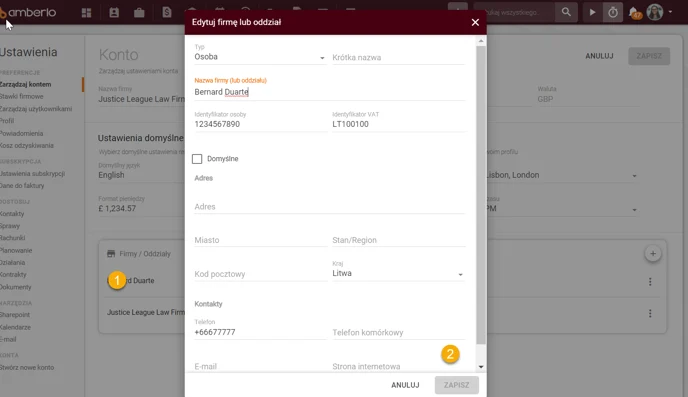688x397 pixels.
Task: Click ZAPISZ at the top of the Konto page
Action: pos(649,56)
